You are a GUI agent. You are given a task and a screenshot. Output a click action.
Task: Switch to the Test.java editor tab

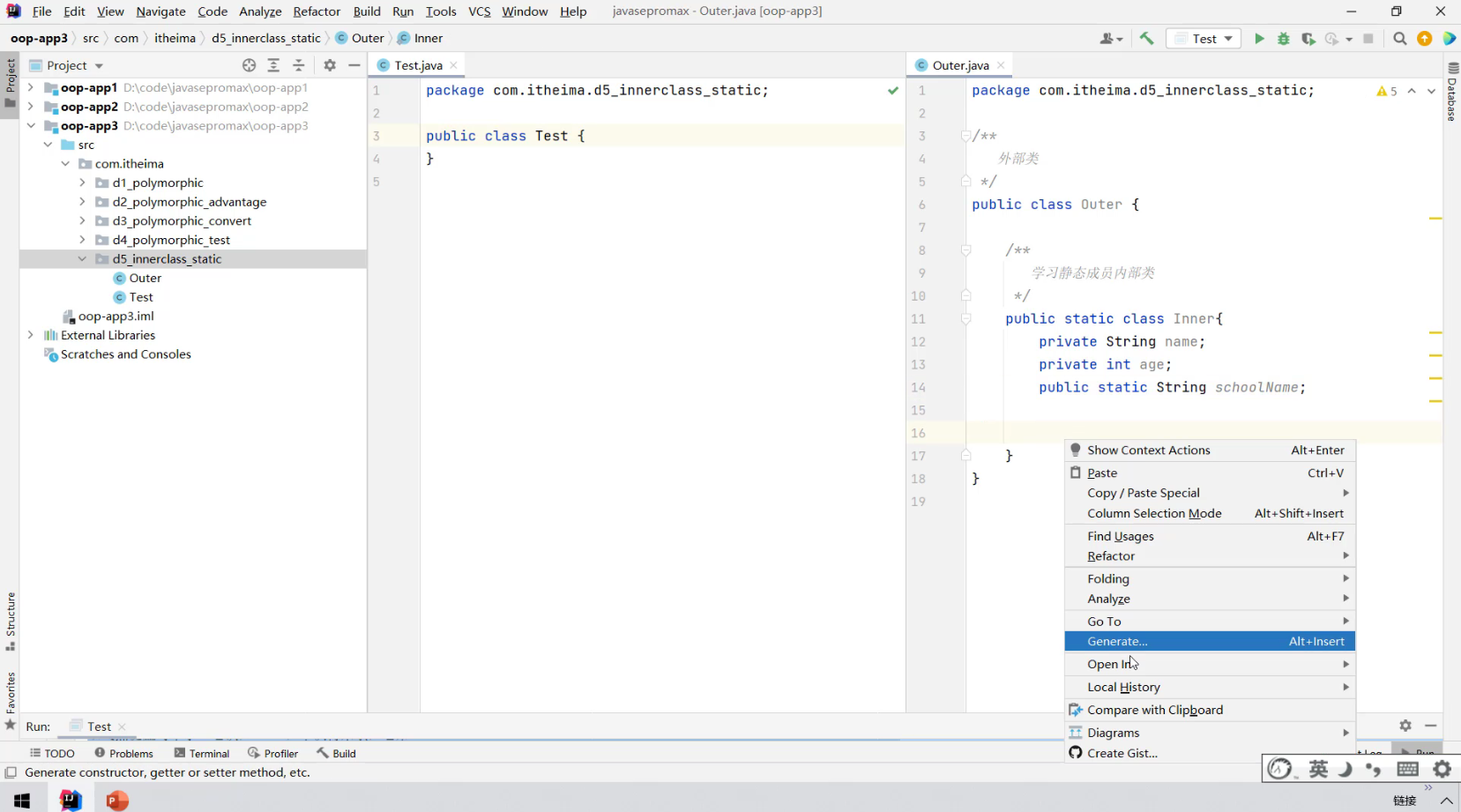point(418,65)
